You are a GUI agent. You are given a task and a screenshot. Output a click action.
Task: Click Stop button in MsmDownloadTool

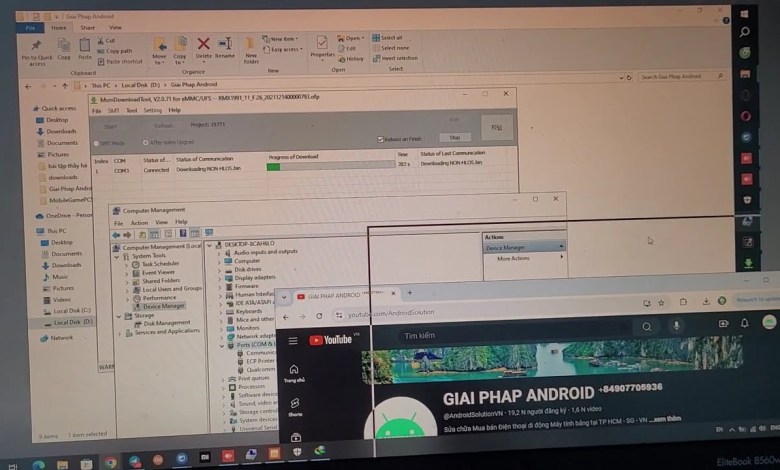coord(455,137)
